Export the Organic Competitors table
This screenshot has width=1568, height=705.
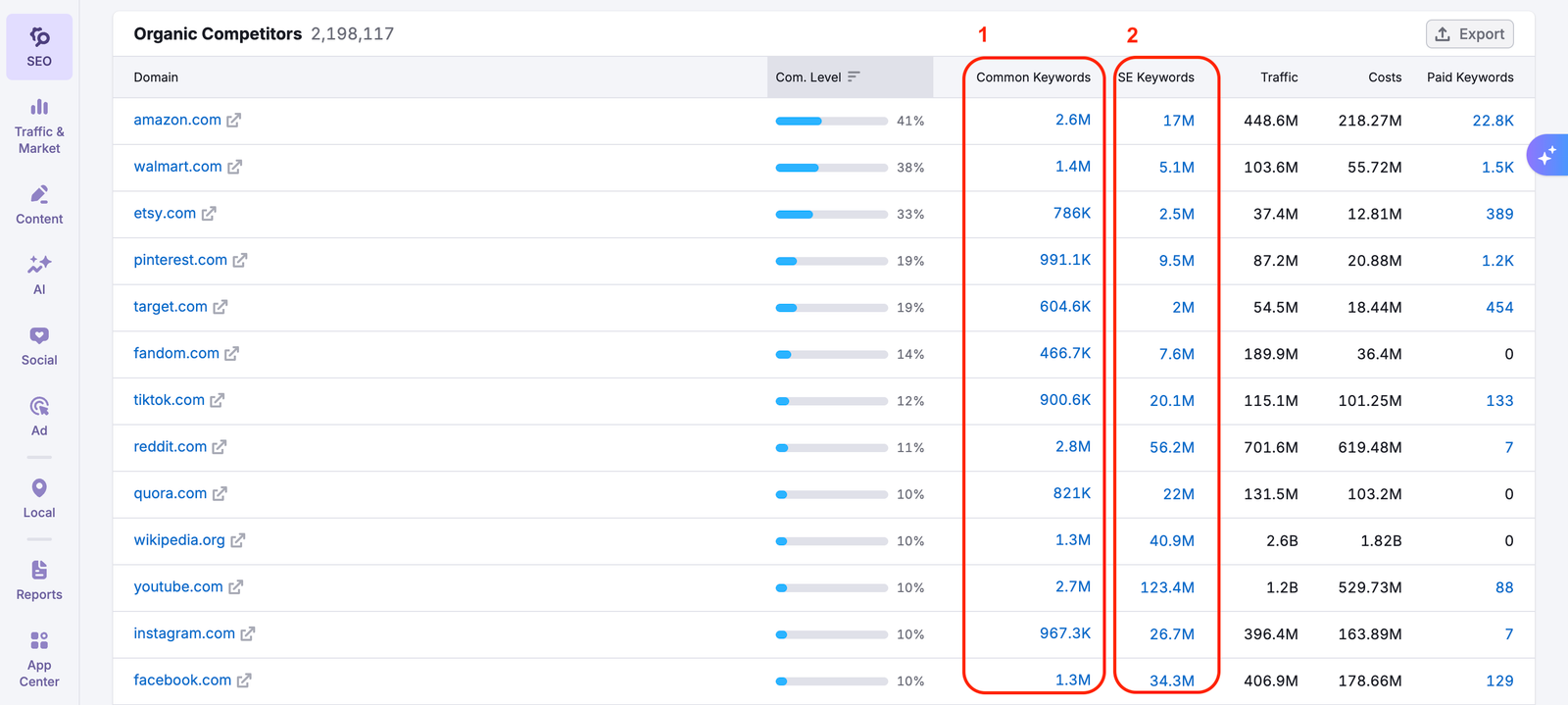point(1469,34)
